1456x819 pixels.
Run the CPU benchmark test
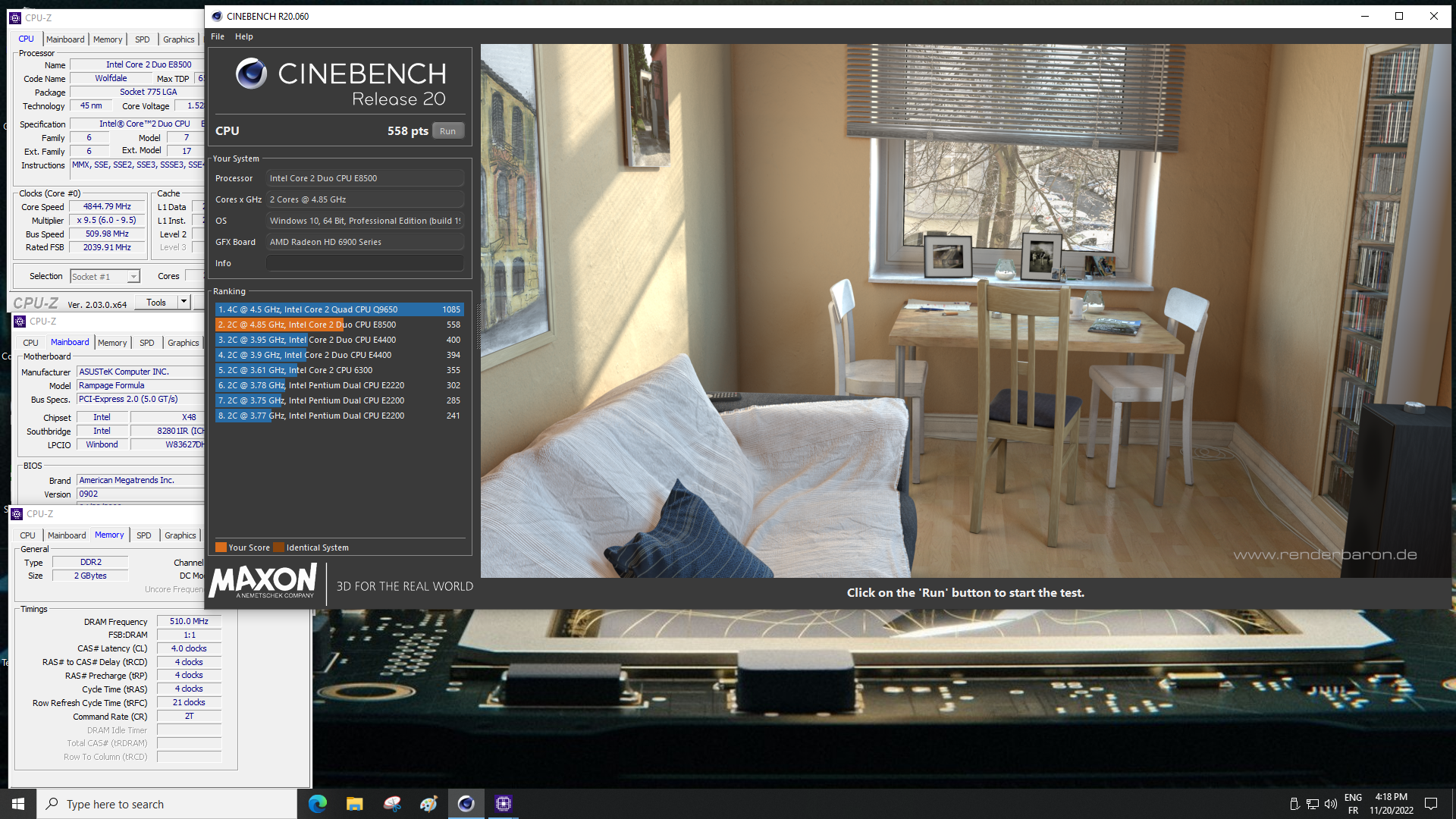[x=448, y=131]
